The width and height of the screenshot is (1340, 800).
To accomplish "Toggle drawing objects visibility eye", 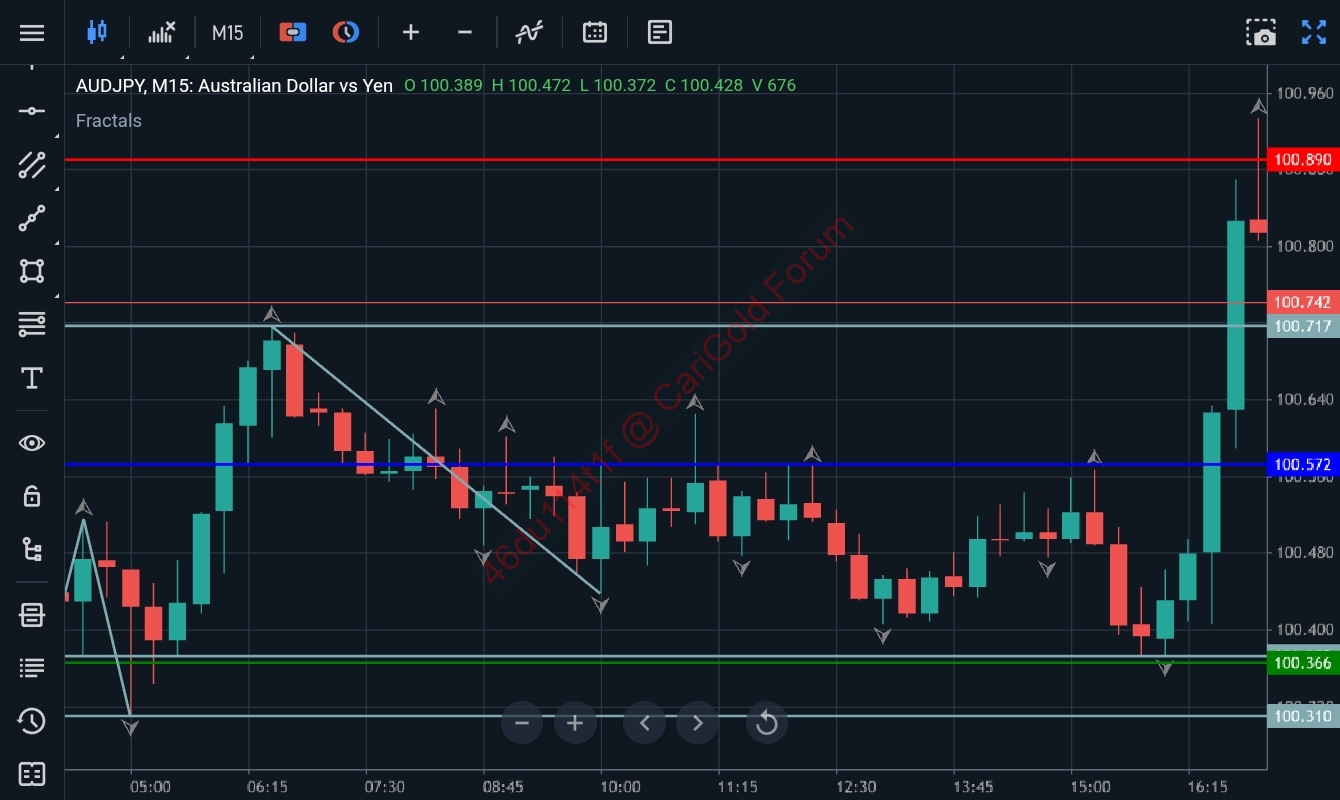I will click(x=32, y=443).
